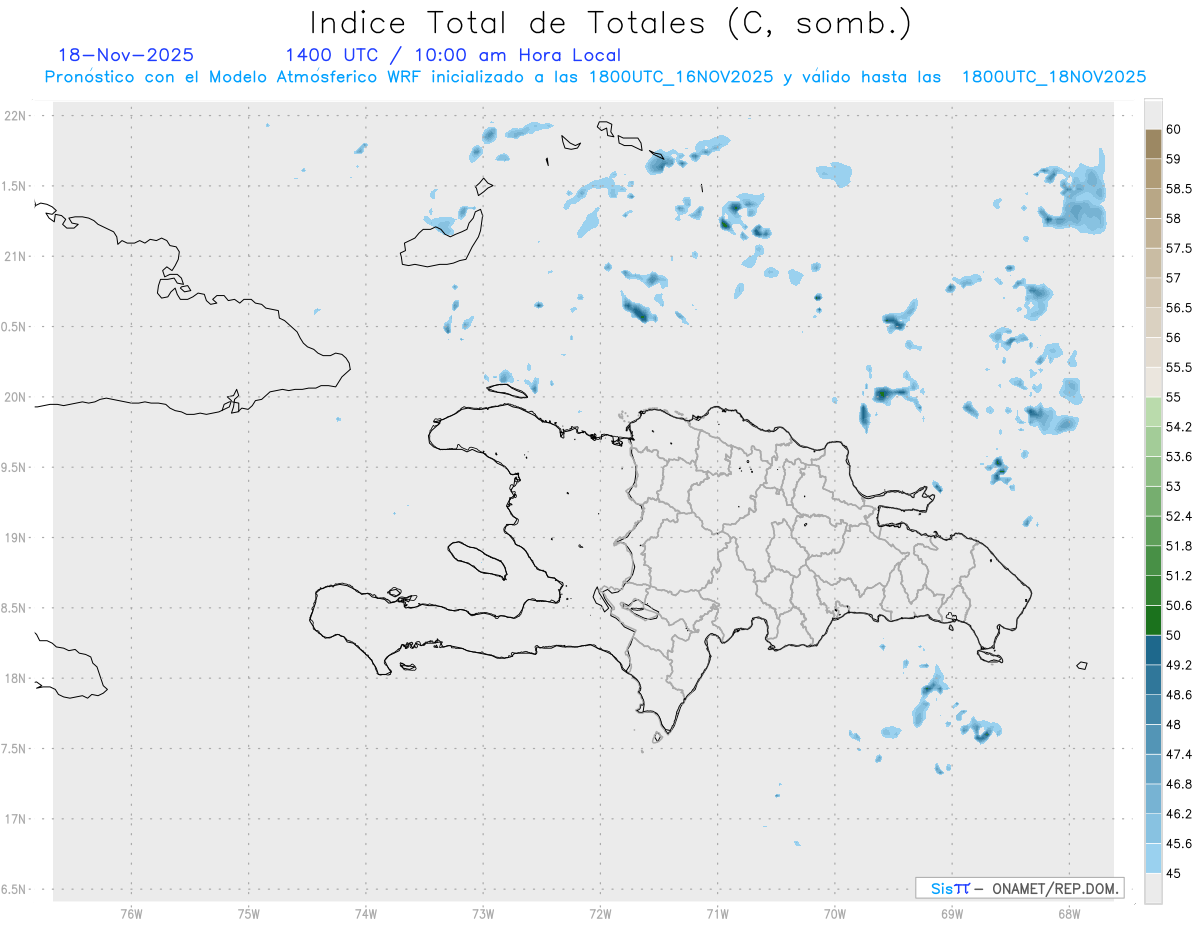Click the '72W' longitude label
Image resolution: width=1200 pixels, height=927 pixels.
pos(600,912)
